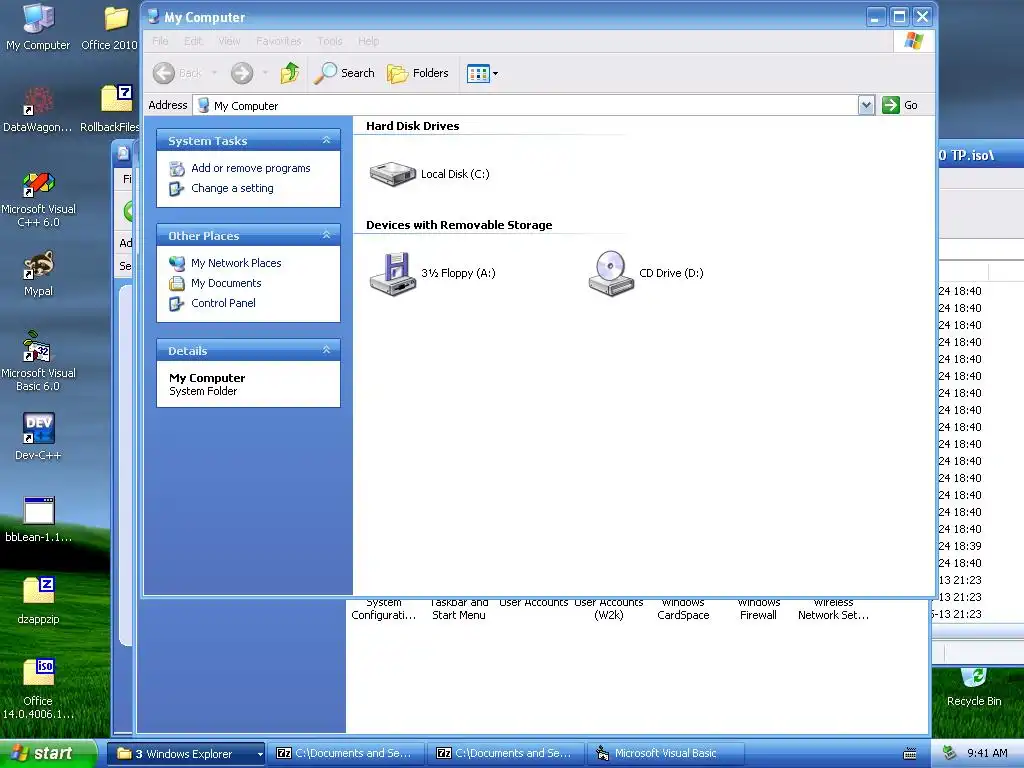Image resolution: width=1024 pixels, height=768 pixels.
Task: Select Office 14.0.4006 iso file icon
Action: (x=38, y=689)
